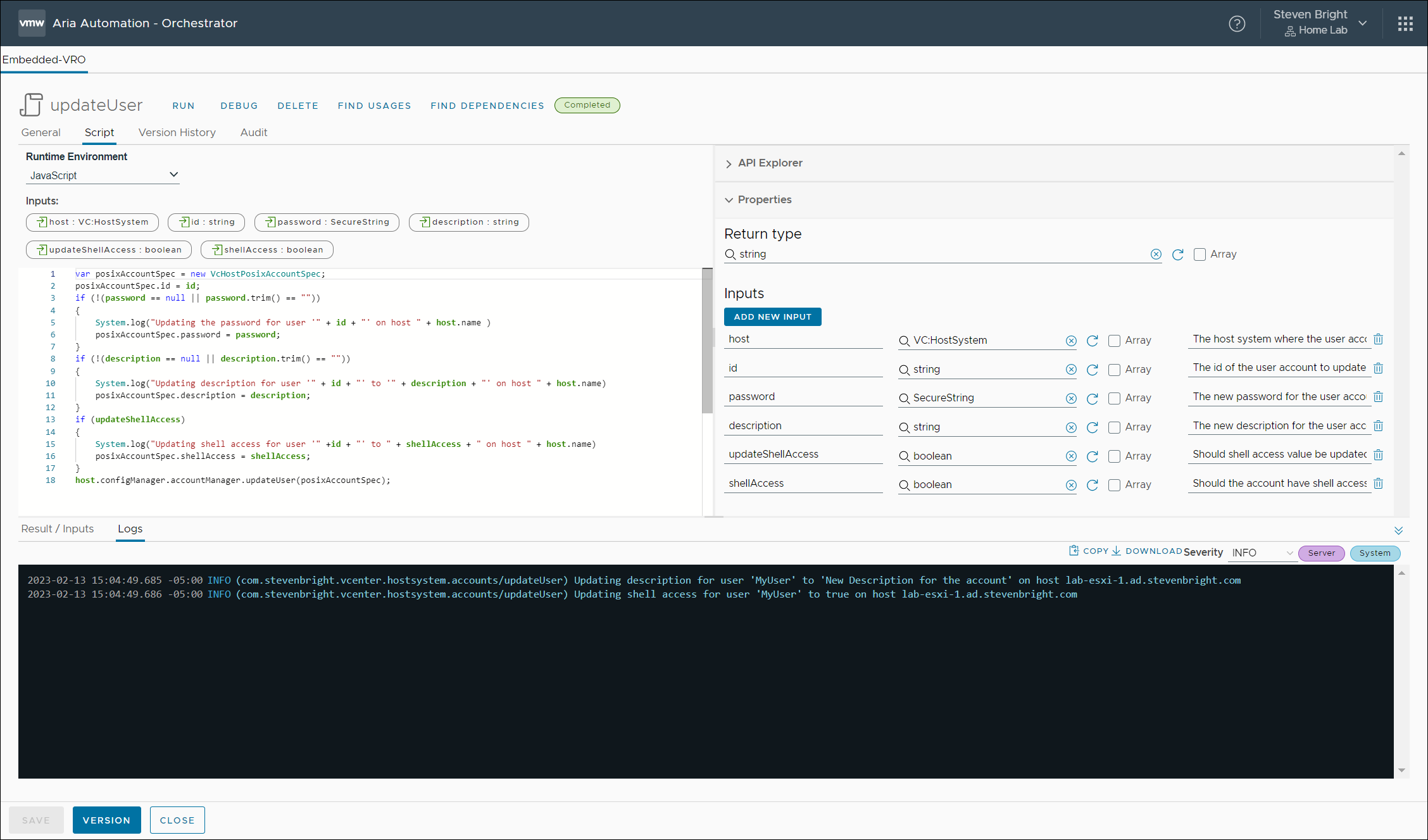Viewport: 1428px width, 840px height.
Task: Toggle Array checkbox for host input
Action: point(1114,341)
